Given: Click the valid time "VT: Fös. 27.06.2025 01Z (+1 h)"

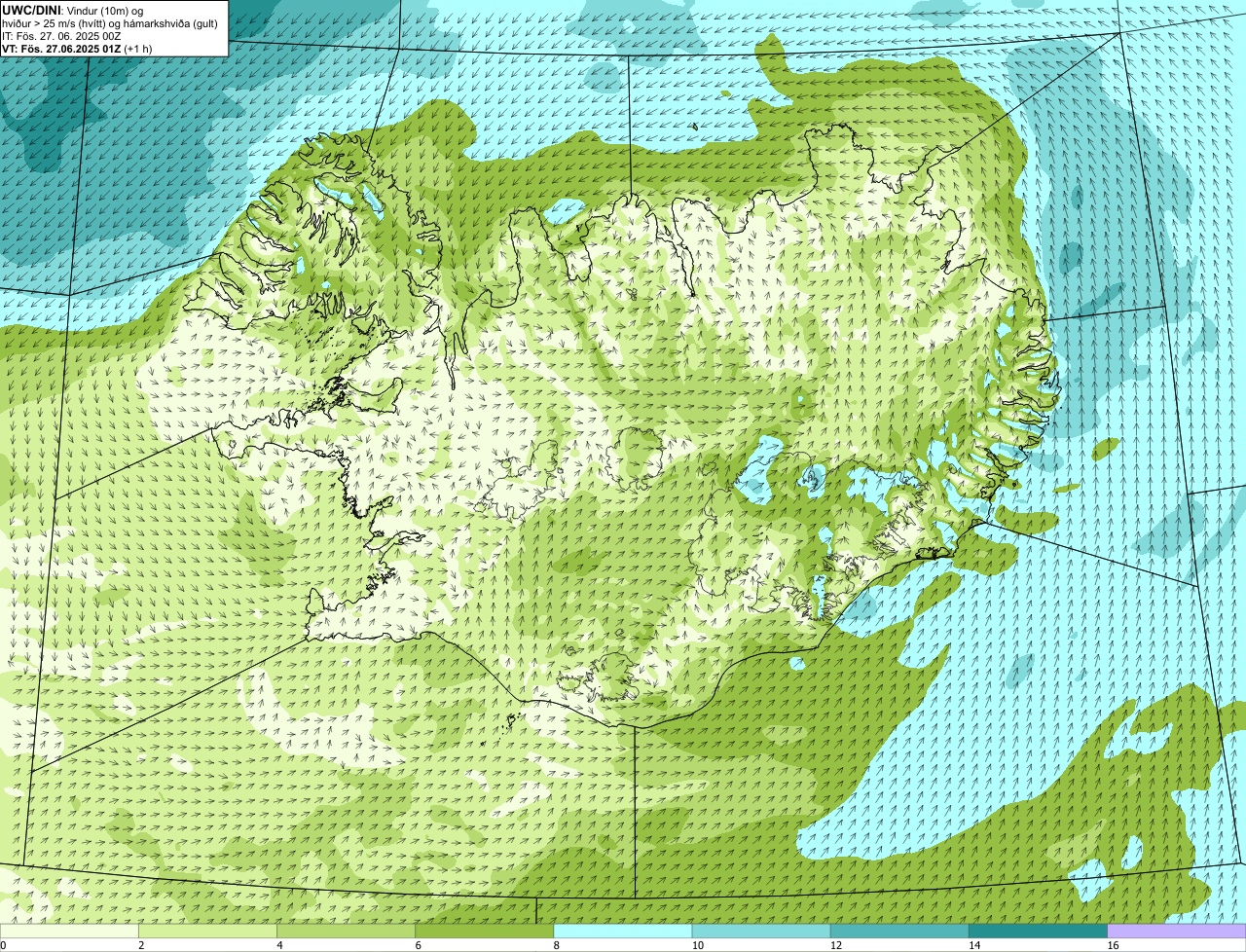Looking at the screenshot, I should coord(77,48).
